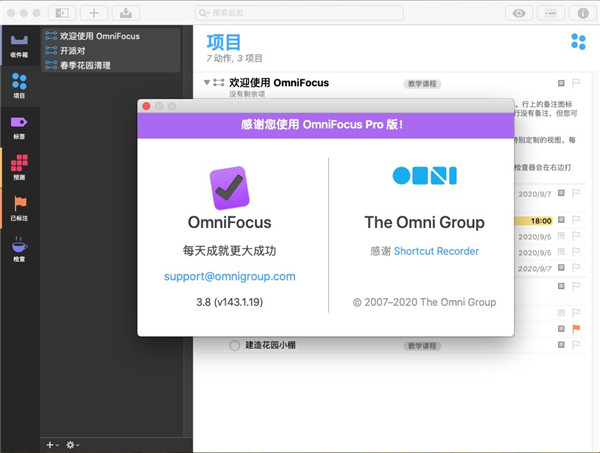Click the 7 动作, 3 项目 summary text
Viewport: 600px width, 453px height.
coord(234,58)
